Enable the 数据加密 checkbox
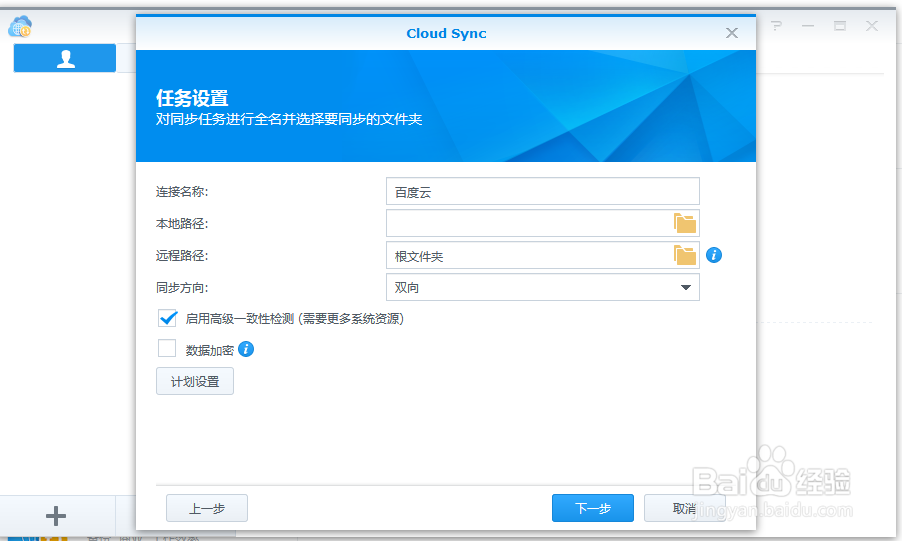This screenshot has width=902, height=541. click(x=167, y=348)
